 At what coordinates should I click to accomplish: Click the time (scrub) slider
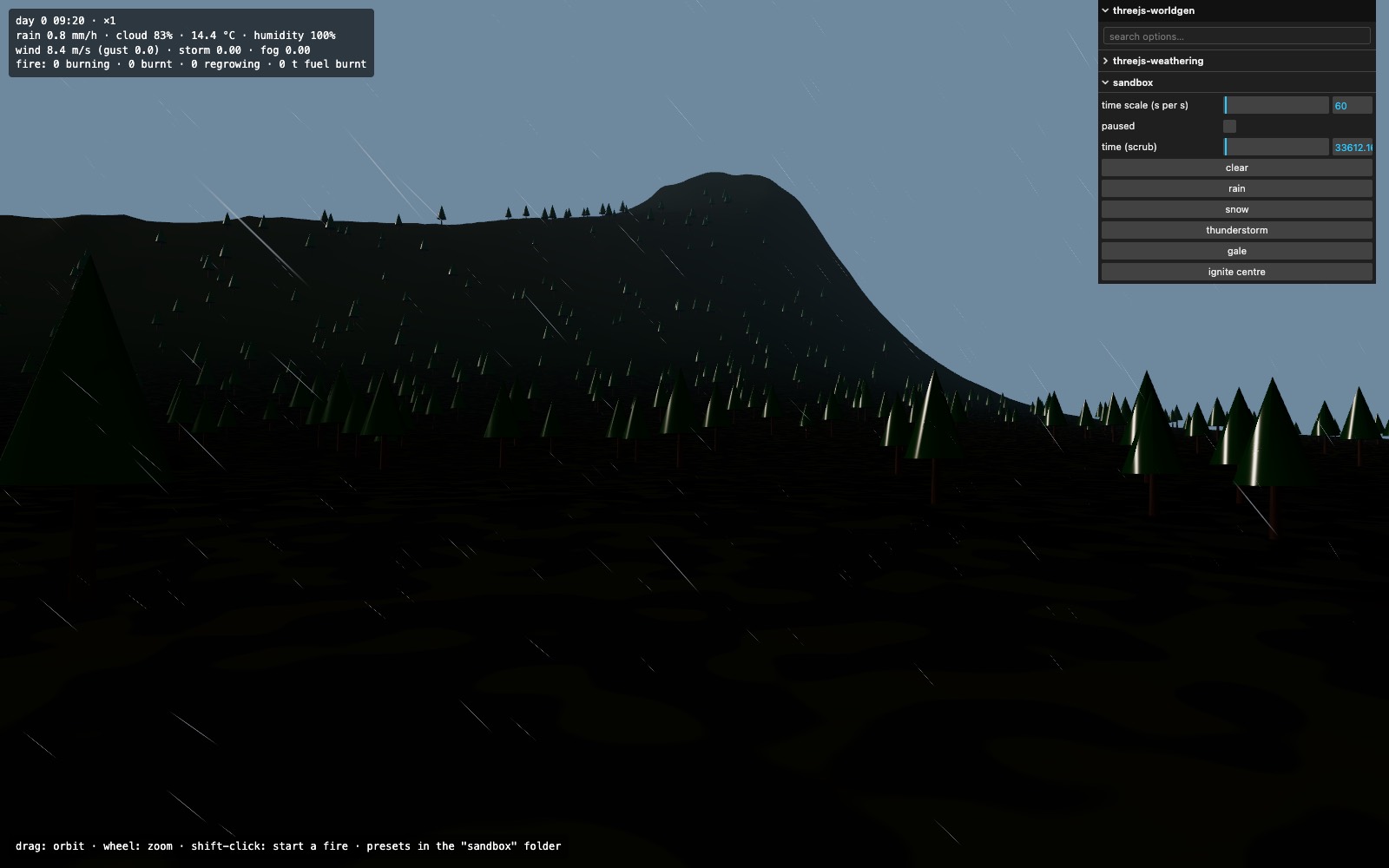1276,147
